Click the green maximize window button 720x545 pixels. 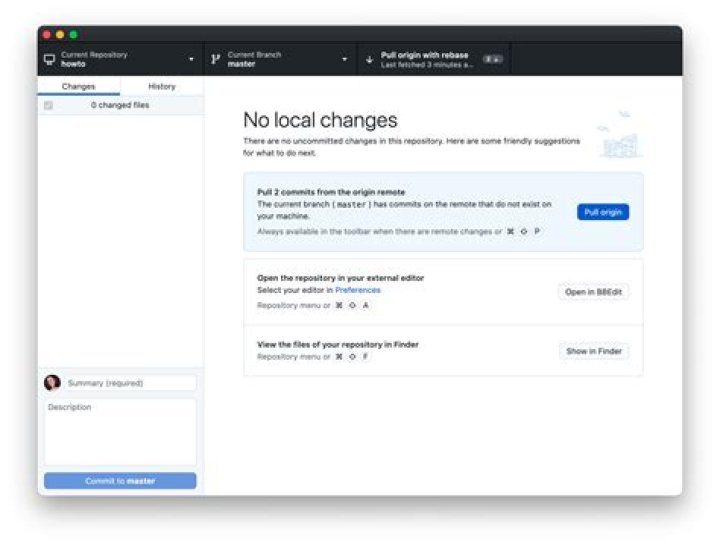pyautogui.click(x=73, y=35)
